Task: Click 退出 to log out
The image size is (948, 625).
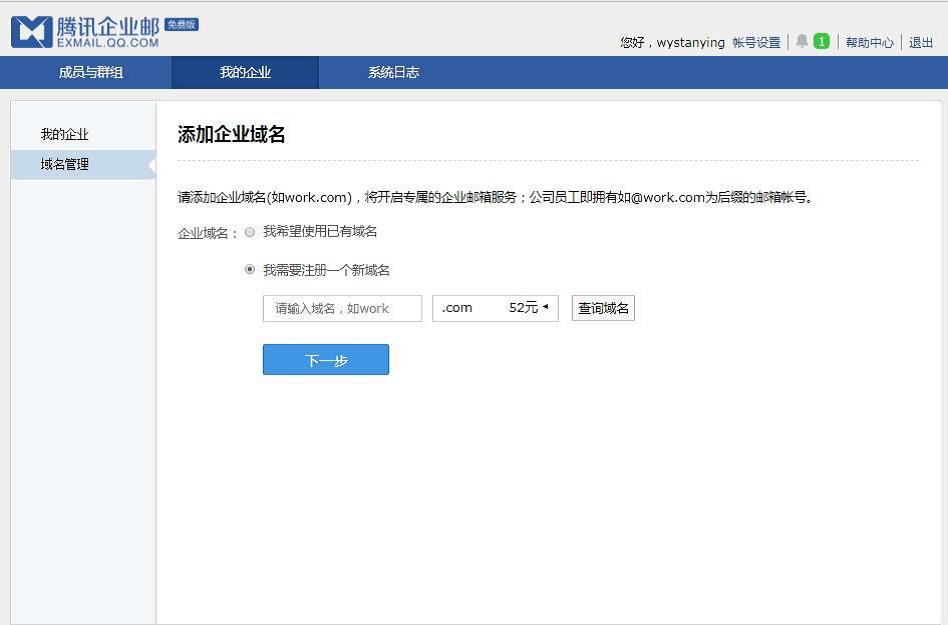Action: (x=921, y=42)
